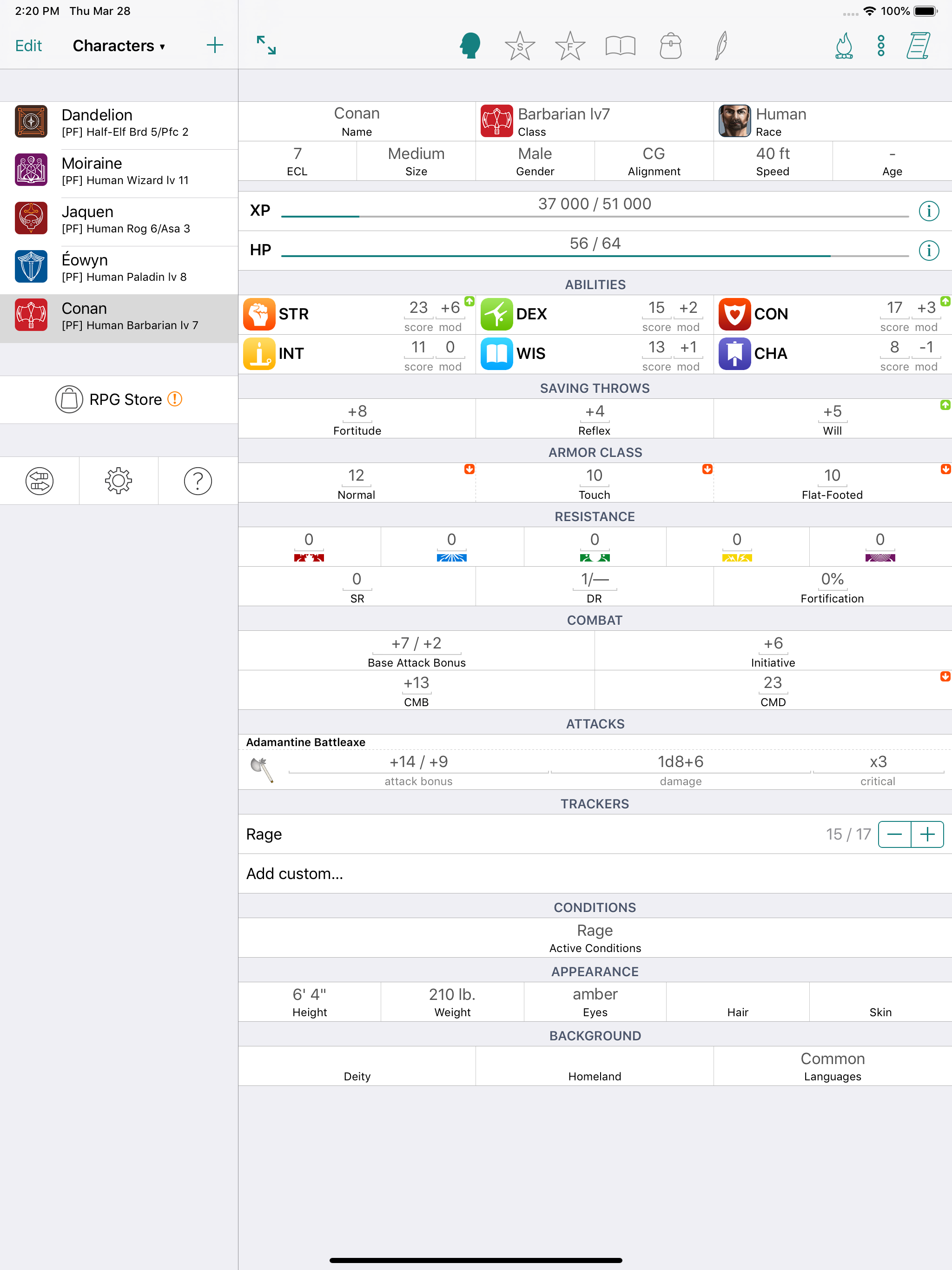This screenshot has height=1270, width=952.
Task: Edit the Speed 40 ft field
Action: [x=773, y=161]
